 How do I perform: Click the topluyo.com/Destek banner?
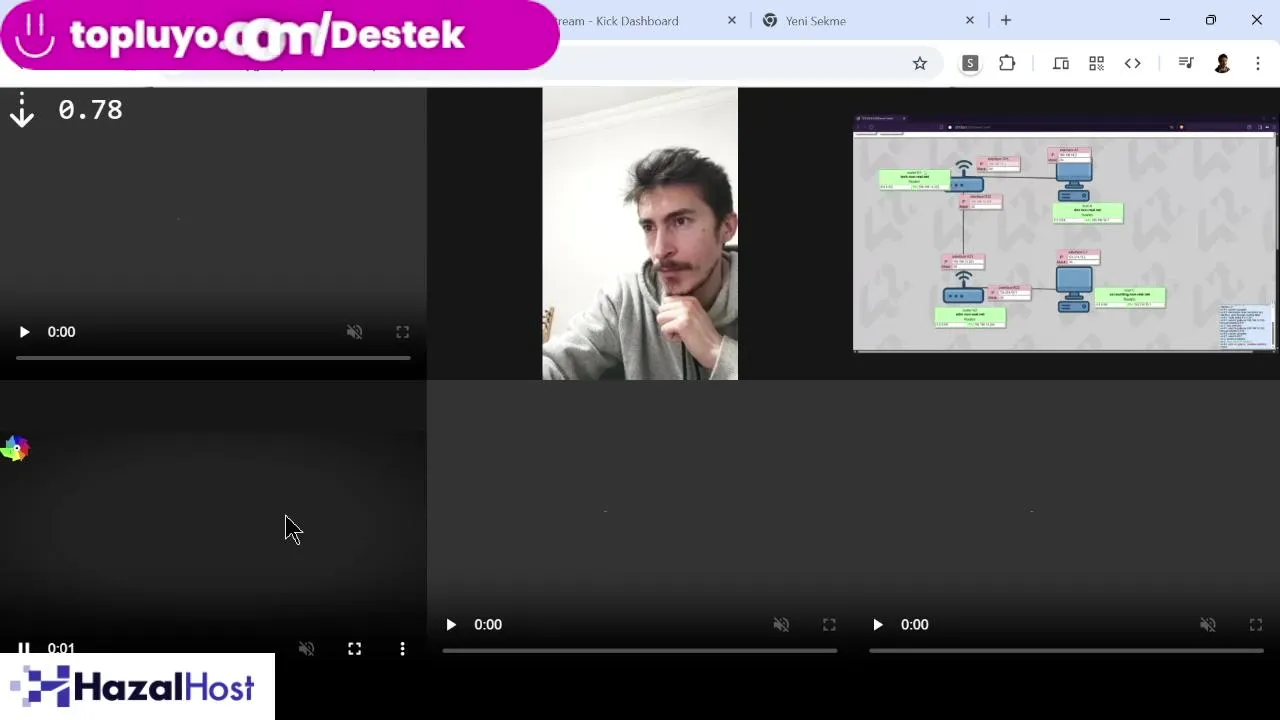(x=279, y=35)
